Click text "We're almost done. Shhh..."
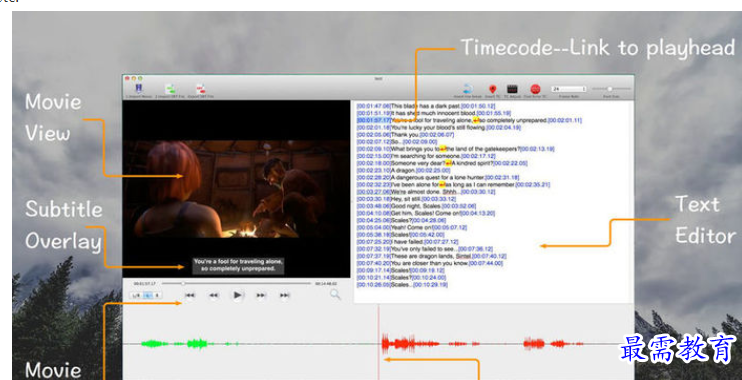This screenshot has width=742, height=380. click(x=425, y=192)
